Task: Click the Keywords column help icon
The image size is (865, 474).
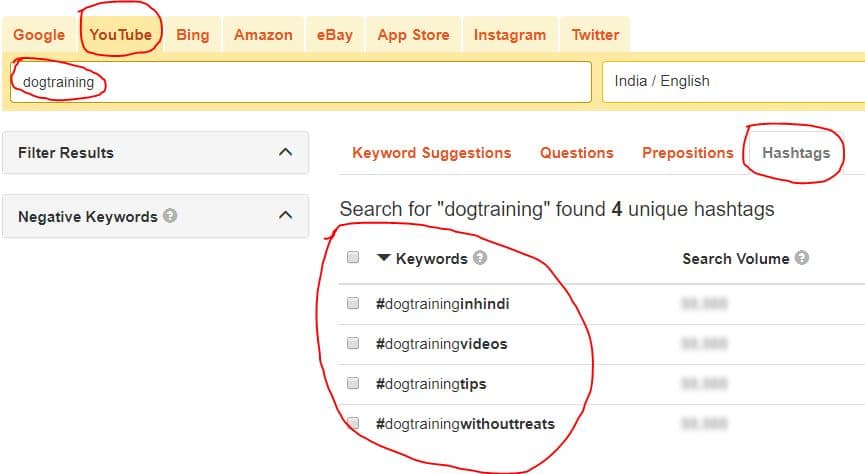Action: coord(480,258)
